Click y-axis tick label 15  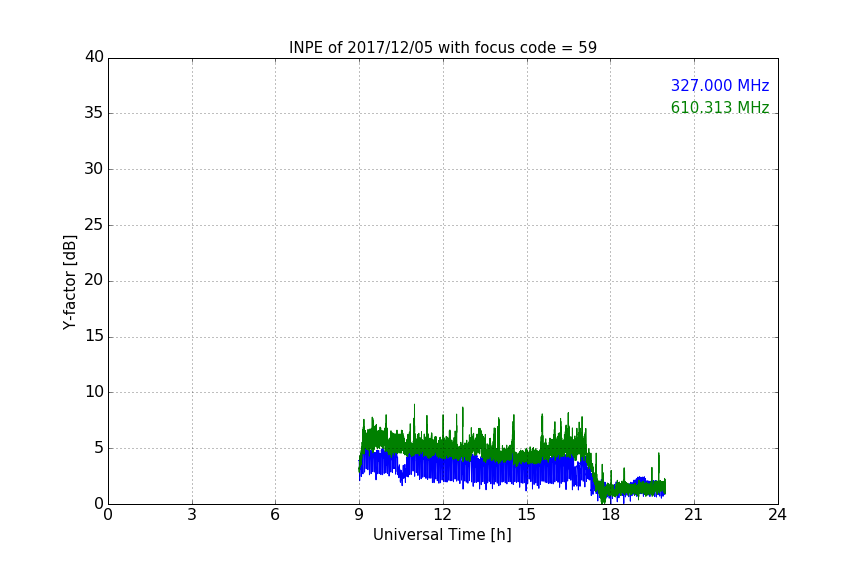tap(94, 336)
